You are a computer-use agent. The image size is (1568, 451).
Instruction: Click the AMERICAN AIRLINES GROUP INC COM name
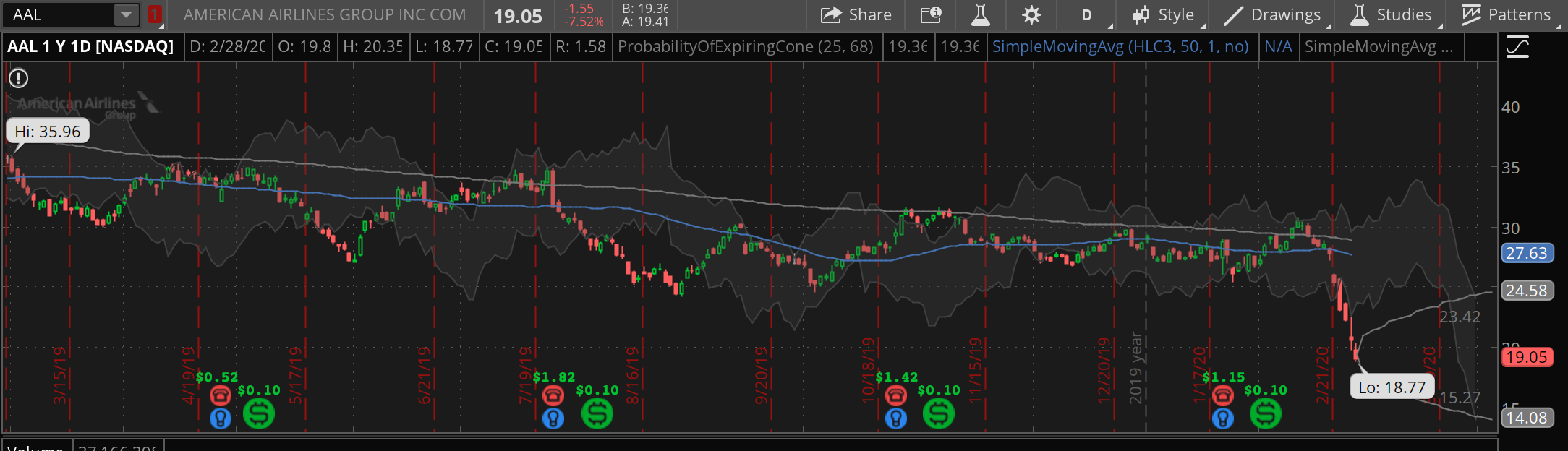coord(325,14)
